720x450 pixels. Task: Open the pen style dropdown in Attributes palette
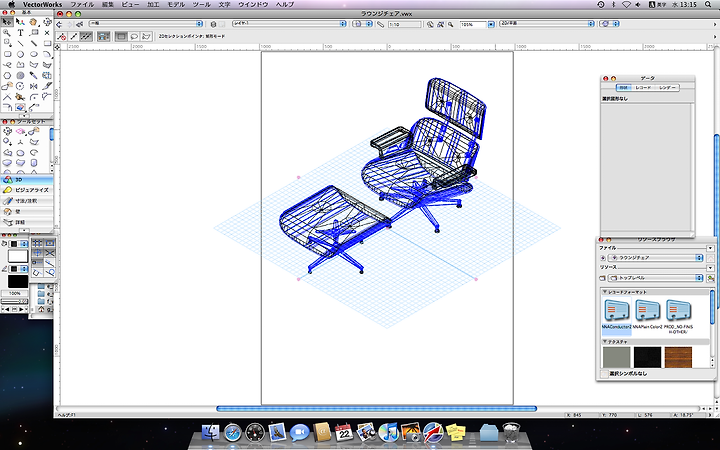click(19, 269)
